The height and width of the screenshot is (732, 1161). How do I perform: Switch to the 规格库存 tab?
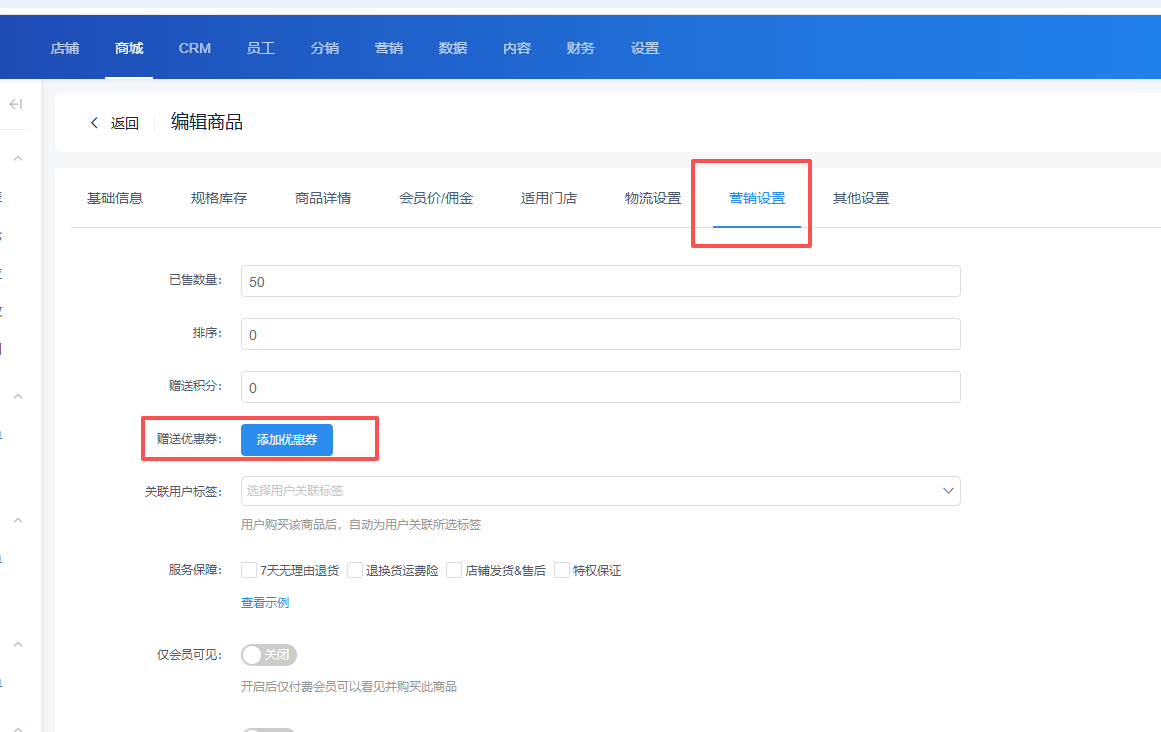click(x=219, y=198)
